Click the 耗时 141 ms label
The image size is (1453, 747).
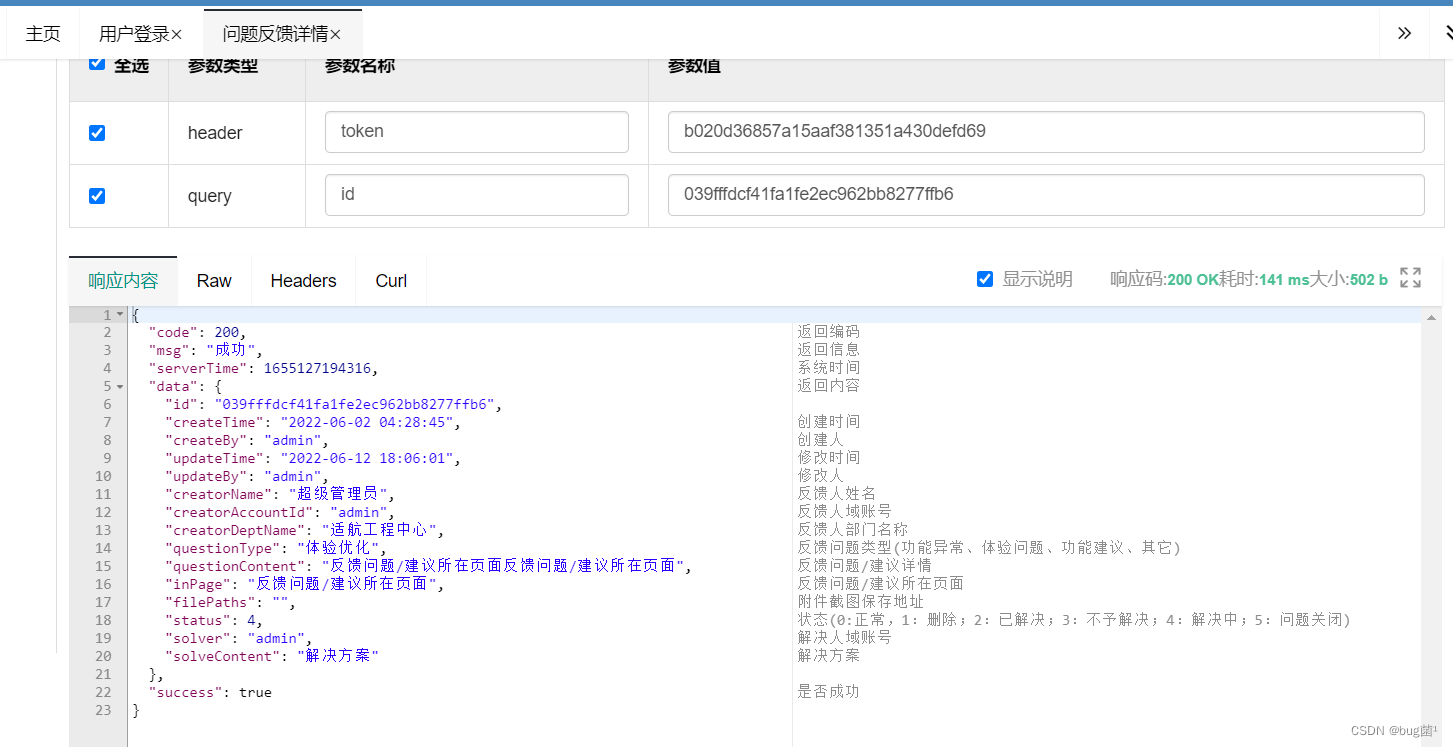pos(1264,280)
